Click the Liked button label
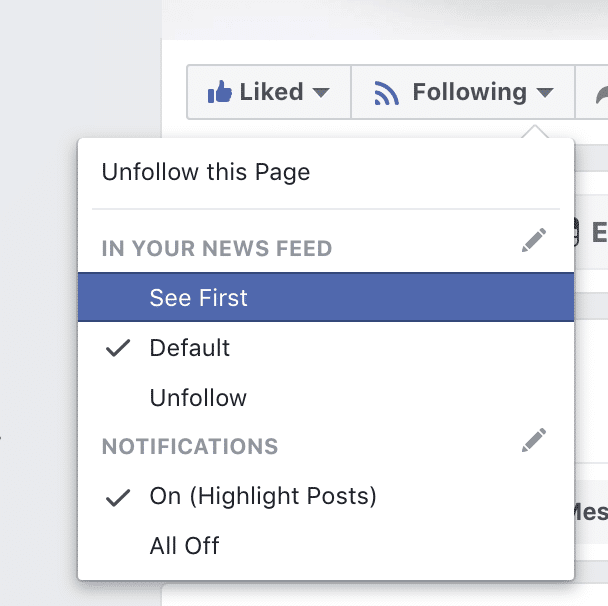608x606 pixels. click(x=271, y=92)
